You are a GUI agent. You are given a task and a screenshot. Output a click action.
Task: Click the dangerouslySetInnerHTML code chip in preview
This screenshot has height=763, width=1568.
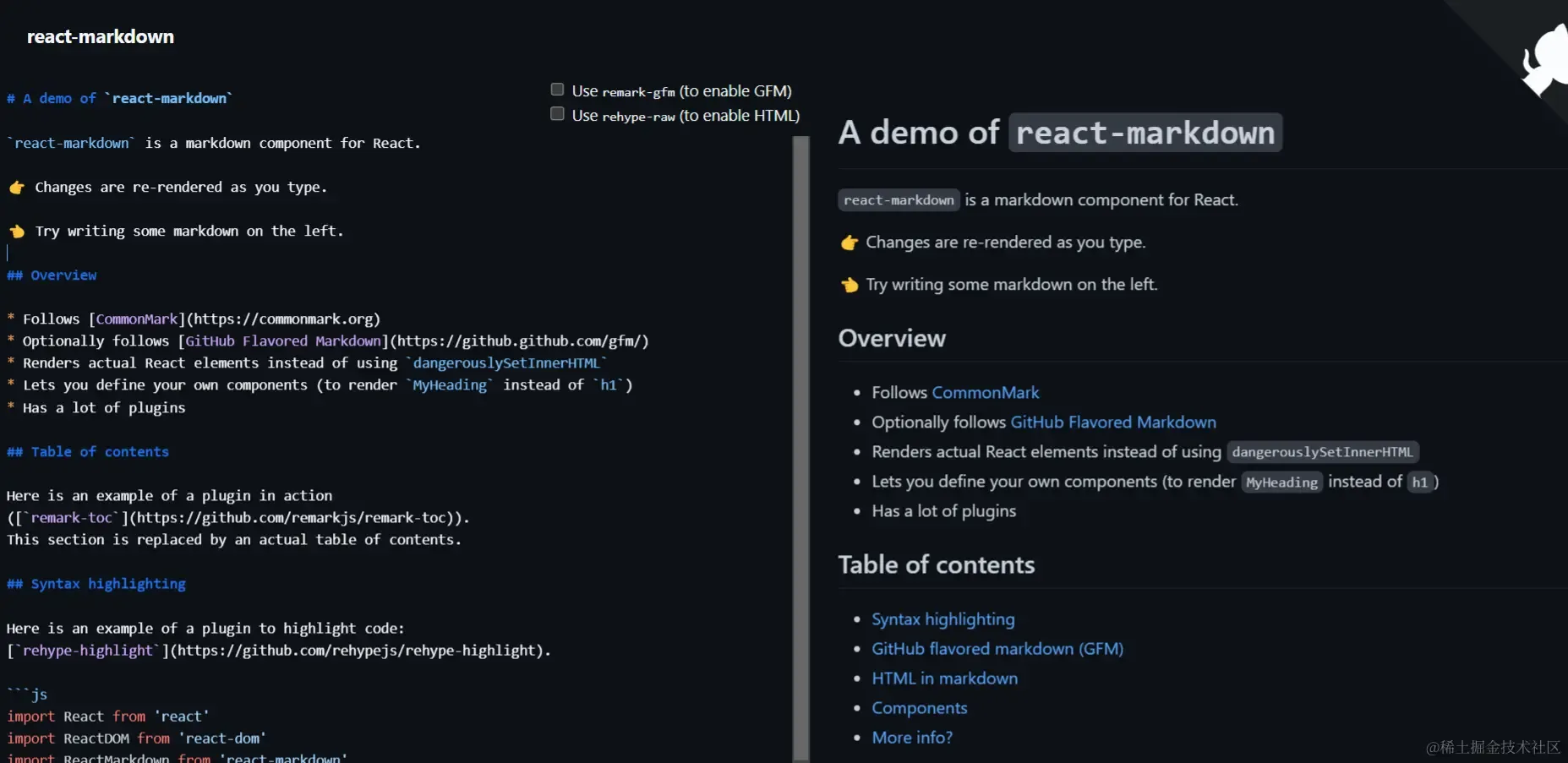1322,452
